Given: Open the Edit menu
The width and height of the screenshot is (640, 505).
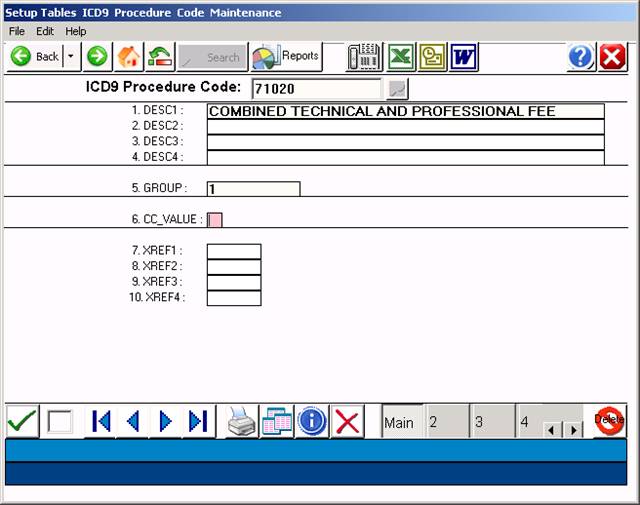Looking at the screenshot, I should (x=45, y=31).
